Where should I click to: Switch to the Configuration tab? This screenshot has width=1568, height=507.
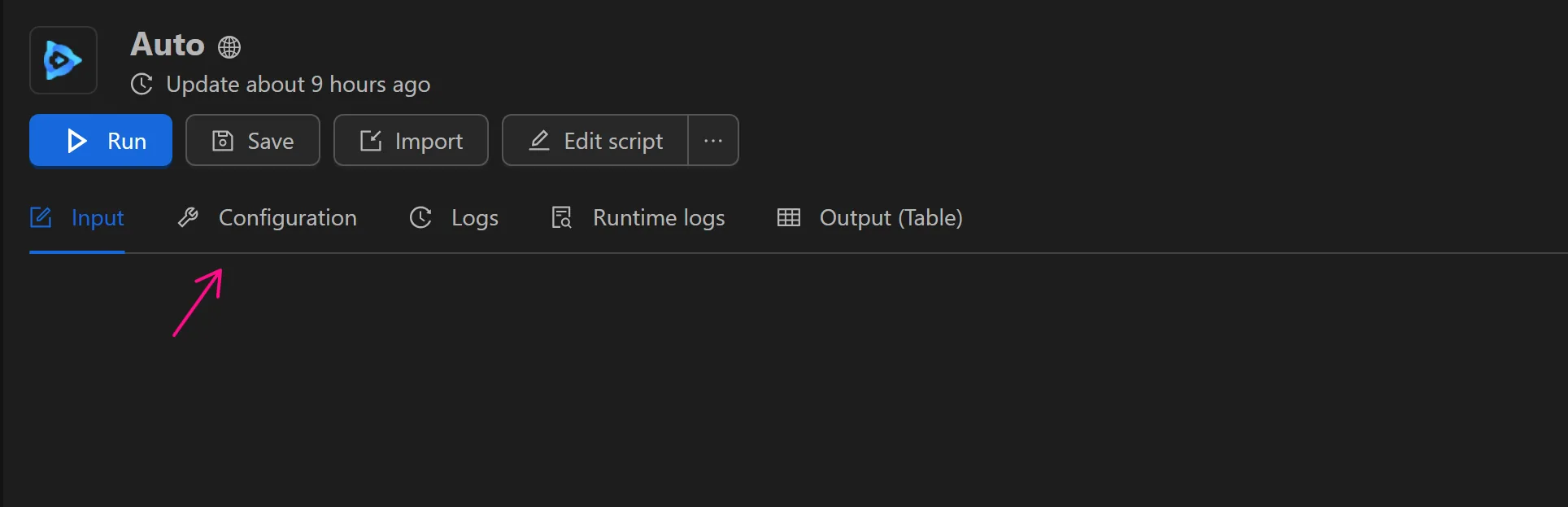tap(287, 217)
